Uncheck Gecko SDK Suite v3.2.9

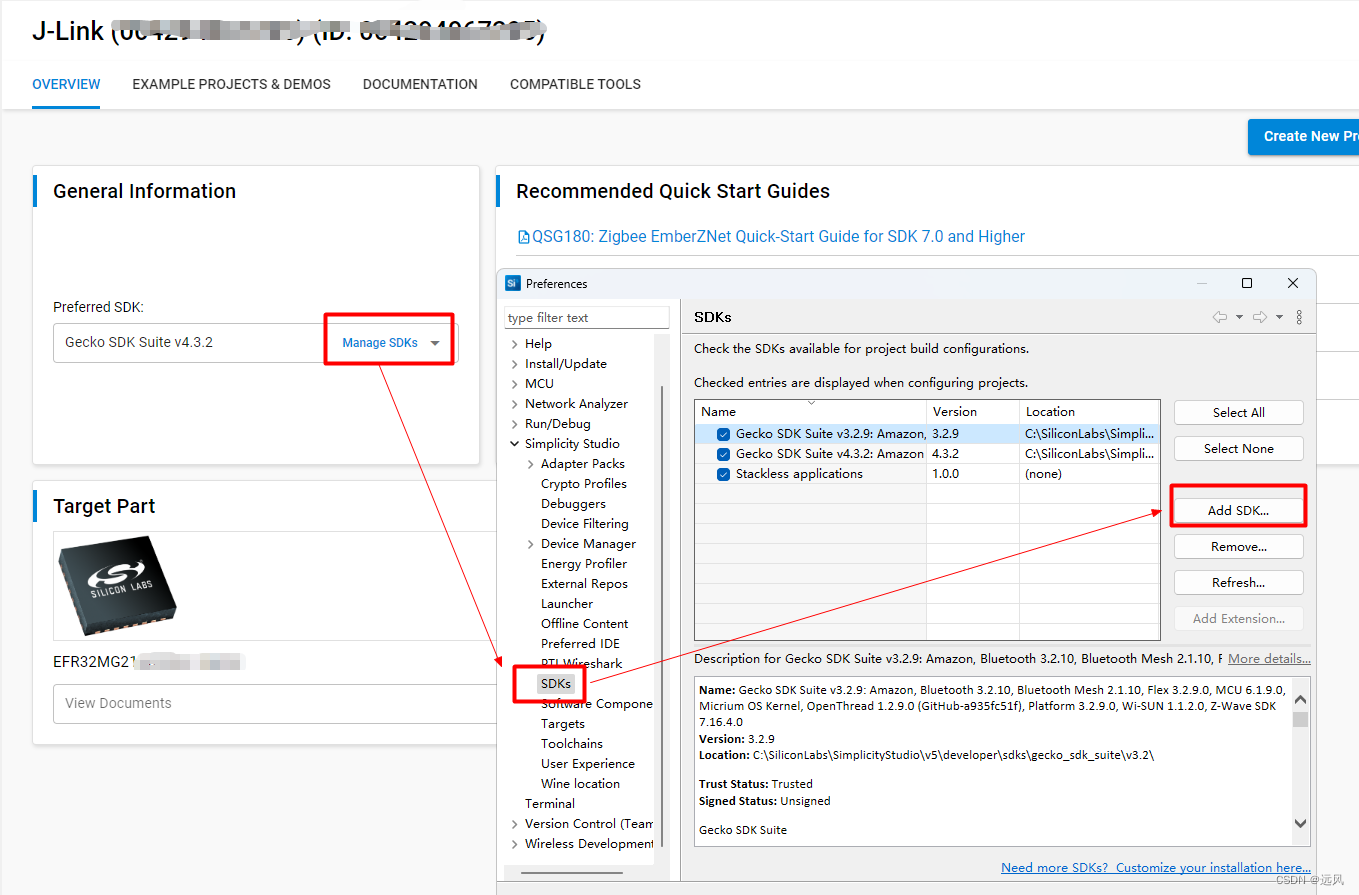[723, 433]
